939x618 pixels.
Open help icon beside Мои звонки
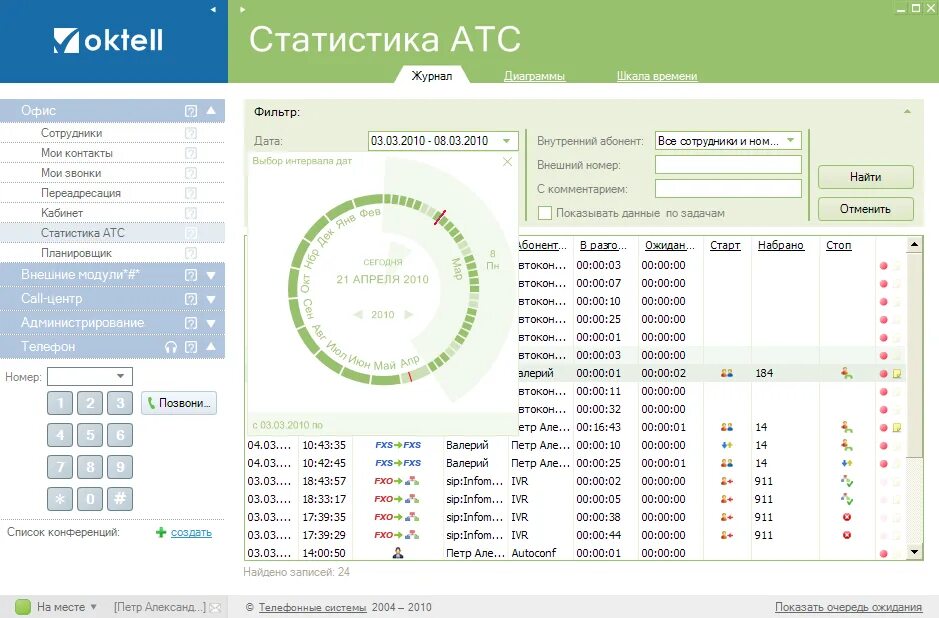pyautogui.click(x=191, y=173)
